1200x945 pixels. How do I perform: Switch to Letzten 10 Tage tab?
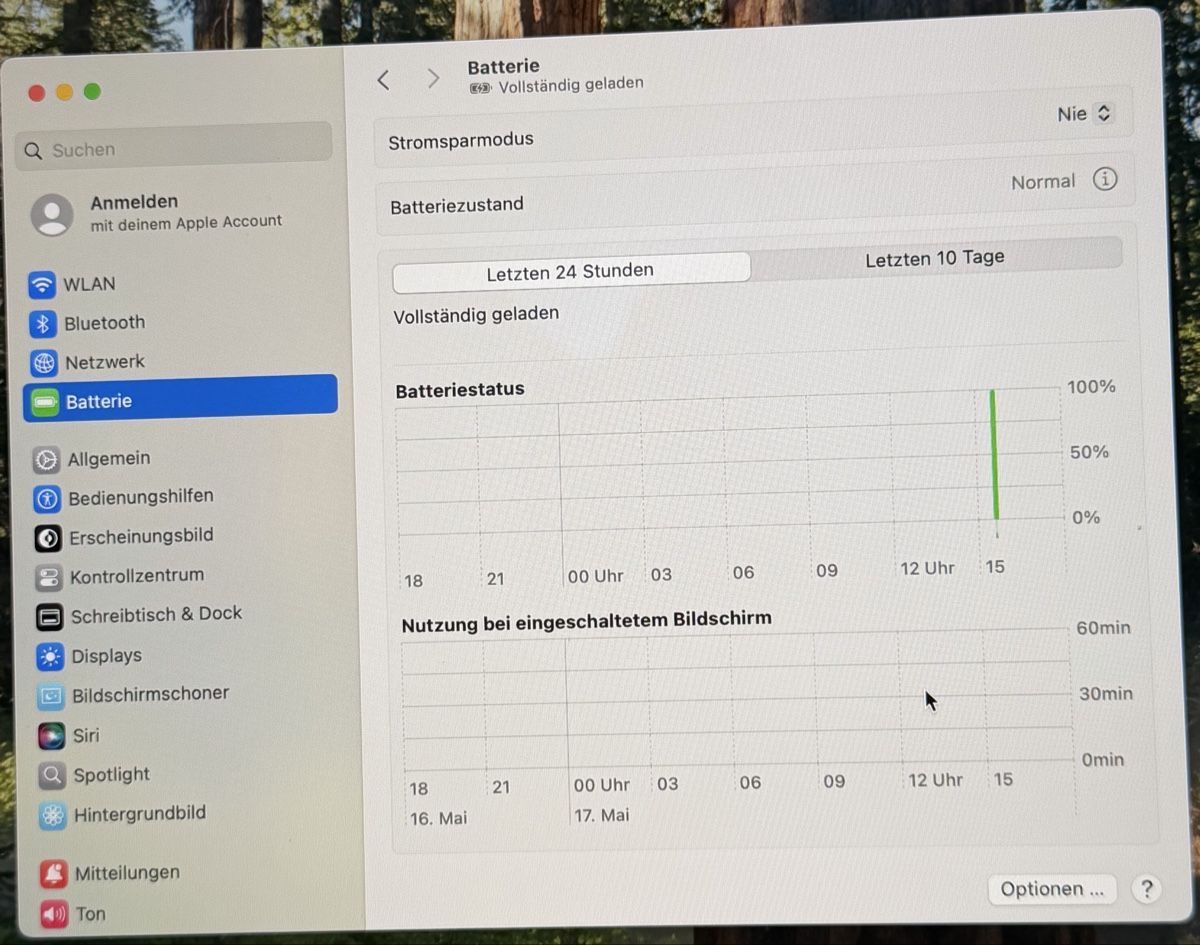click(x=935, y=258)
